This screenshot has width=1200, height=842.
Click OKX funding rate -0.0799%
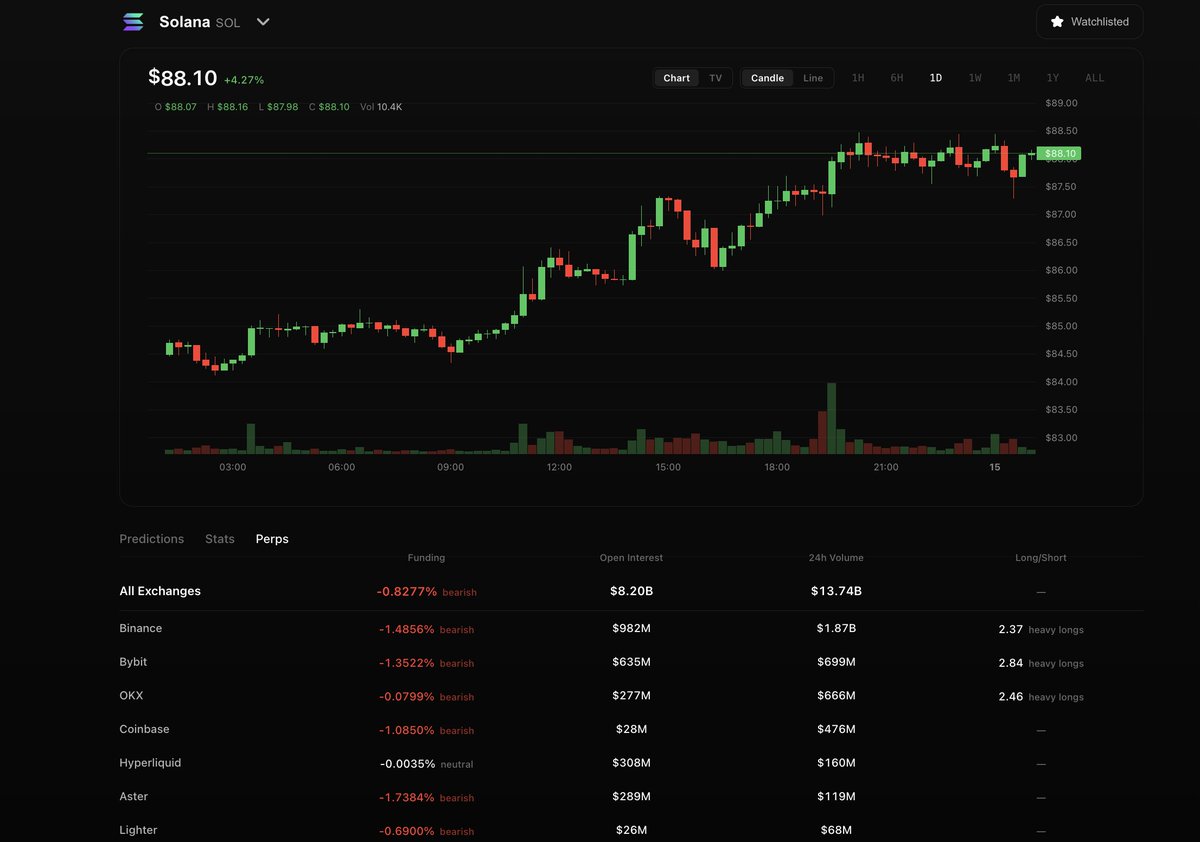point(407,696)
